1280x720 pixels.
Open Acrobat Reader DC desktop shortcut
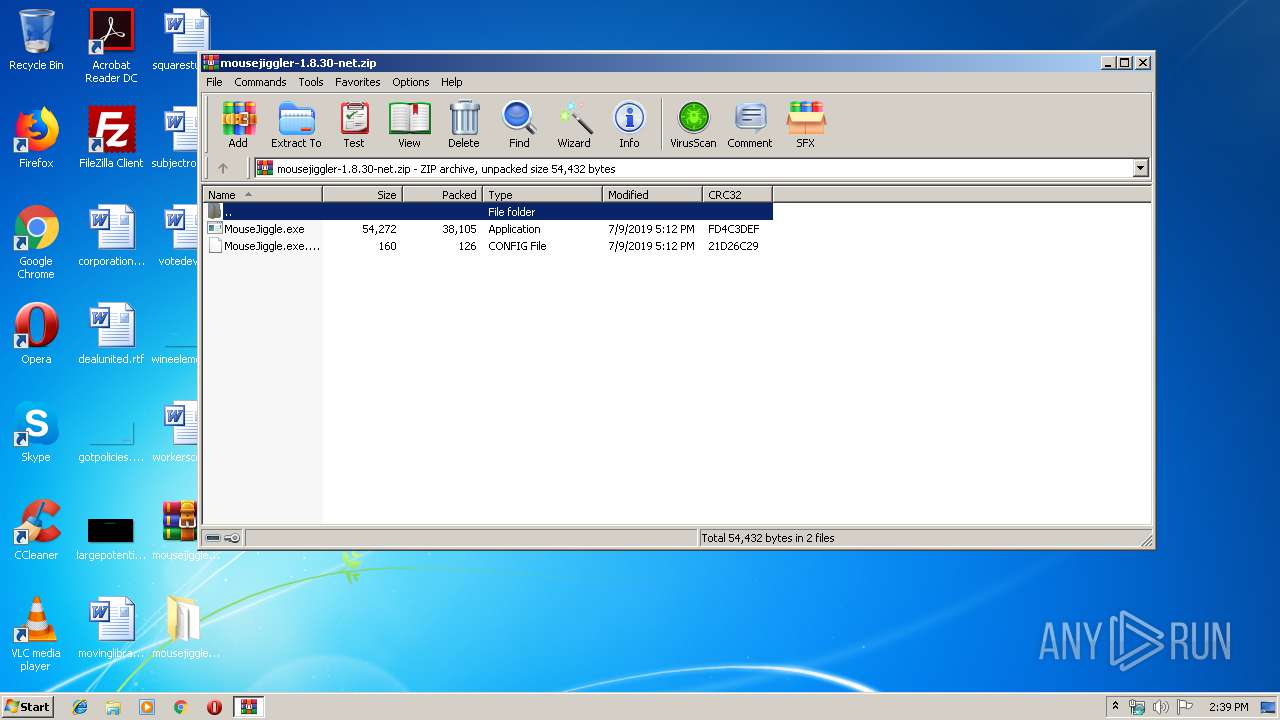pyautogui.click(x=111, y=46)
